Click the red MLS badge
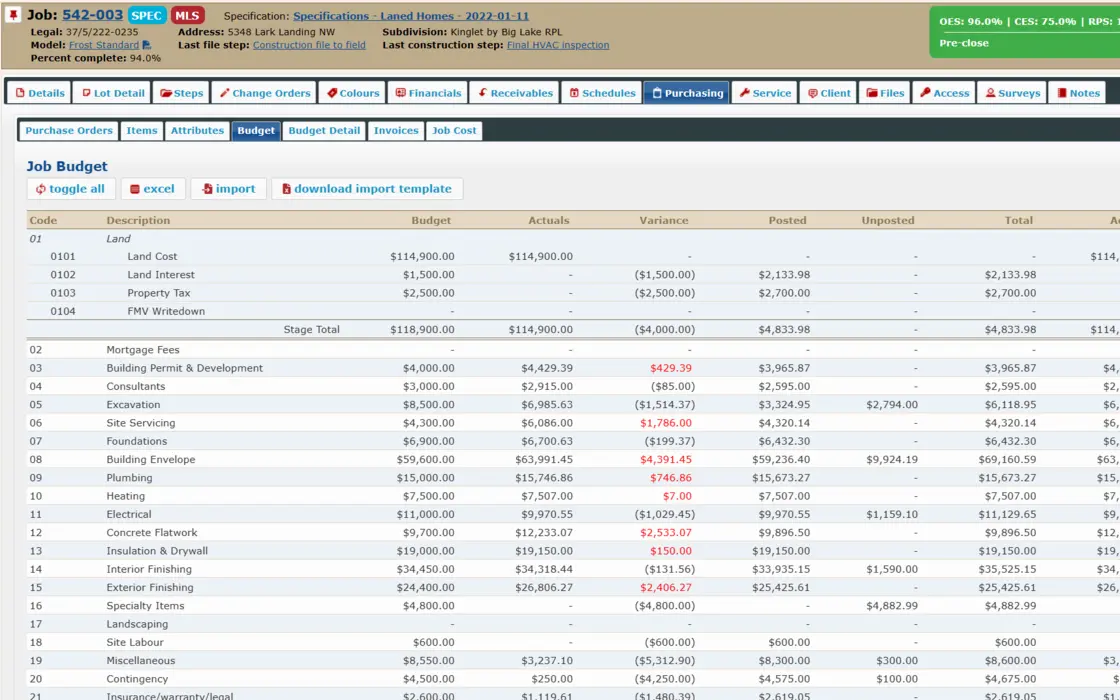 (187, 15)
